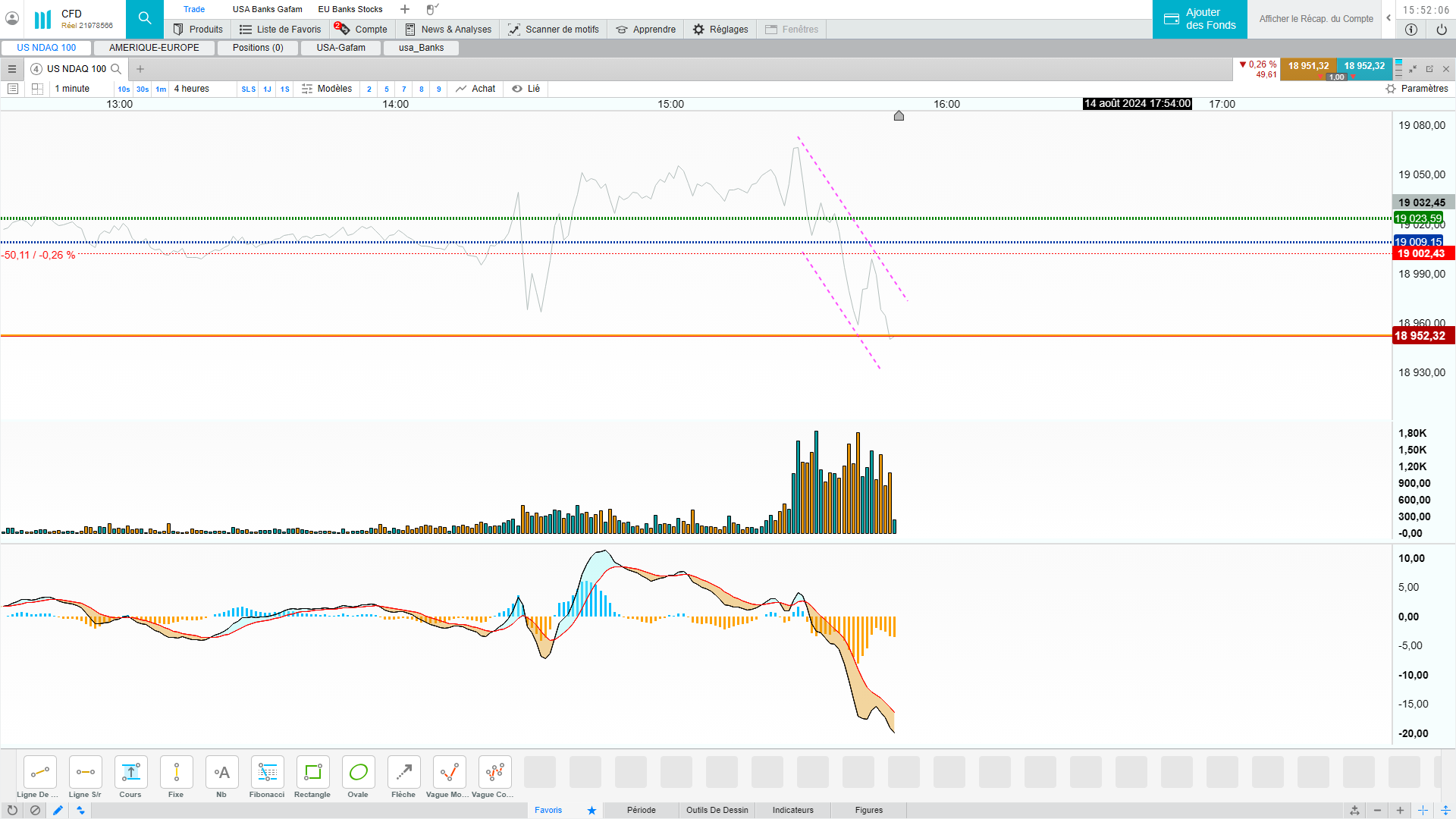This screenshot has width=1456, height=819.
Task: Select the Fibonacci drawing tool
Action: (x=267, y=773)
